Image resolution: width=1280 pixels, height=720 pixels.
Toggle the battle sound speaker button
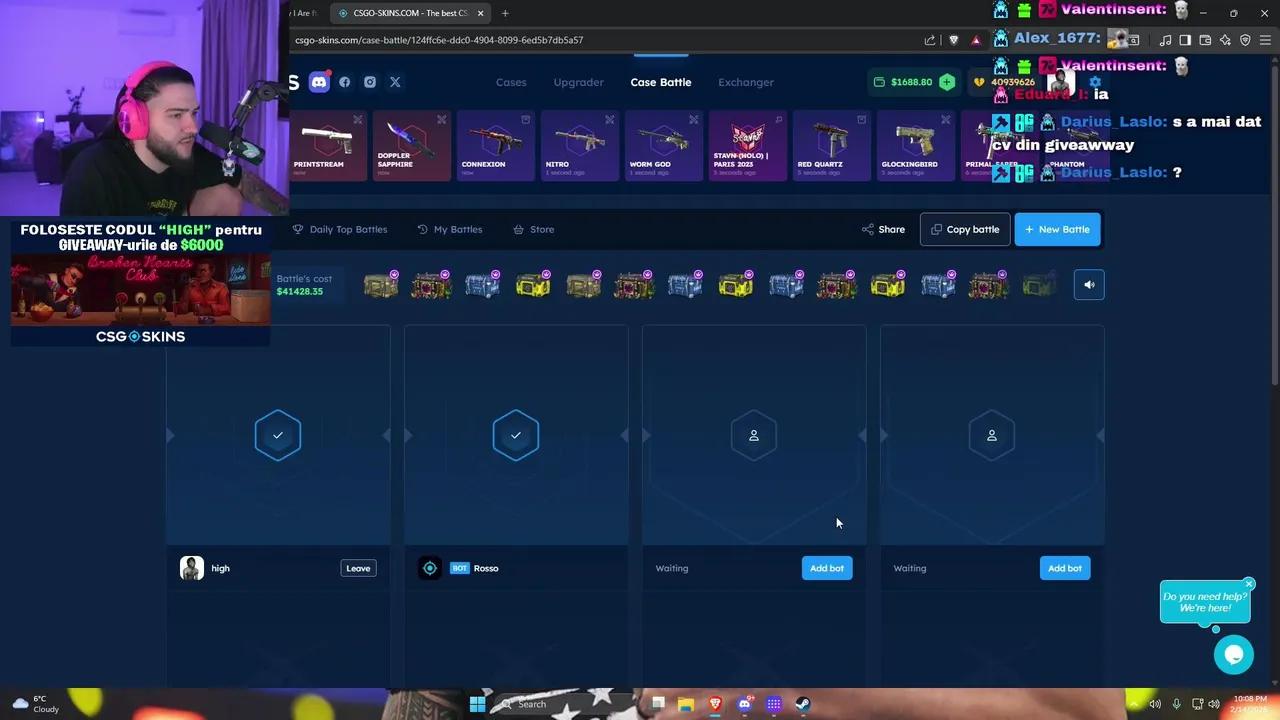tap(1089, 285)
